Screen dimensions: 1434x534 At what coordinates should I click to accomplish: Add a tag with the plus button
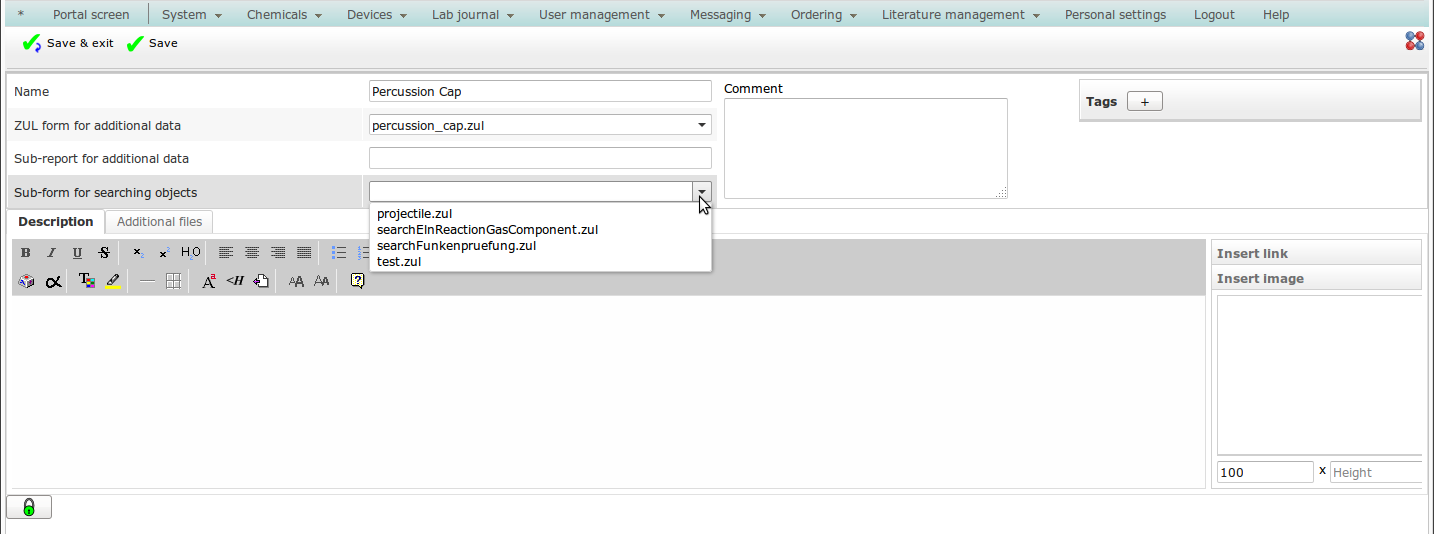point(1144,101)
